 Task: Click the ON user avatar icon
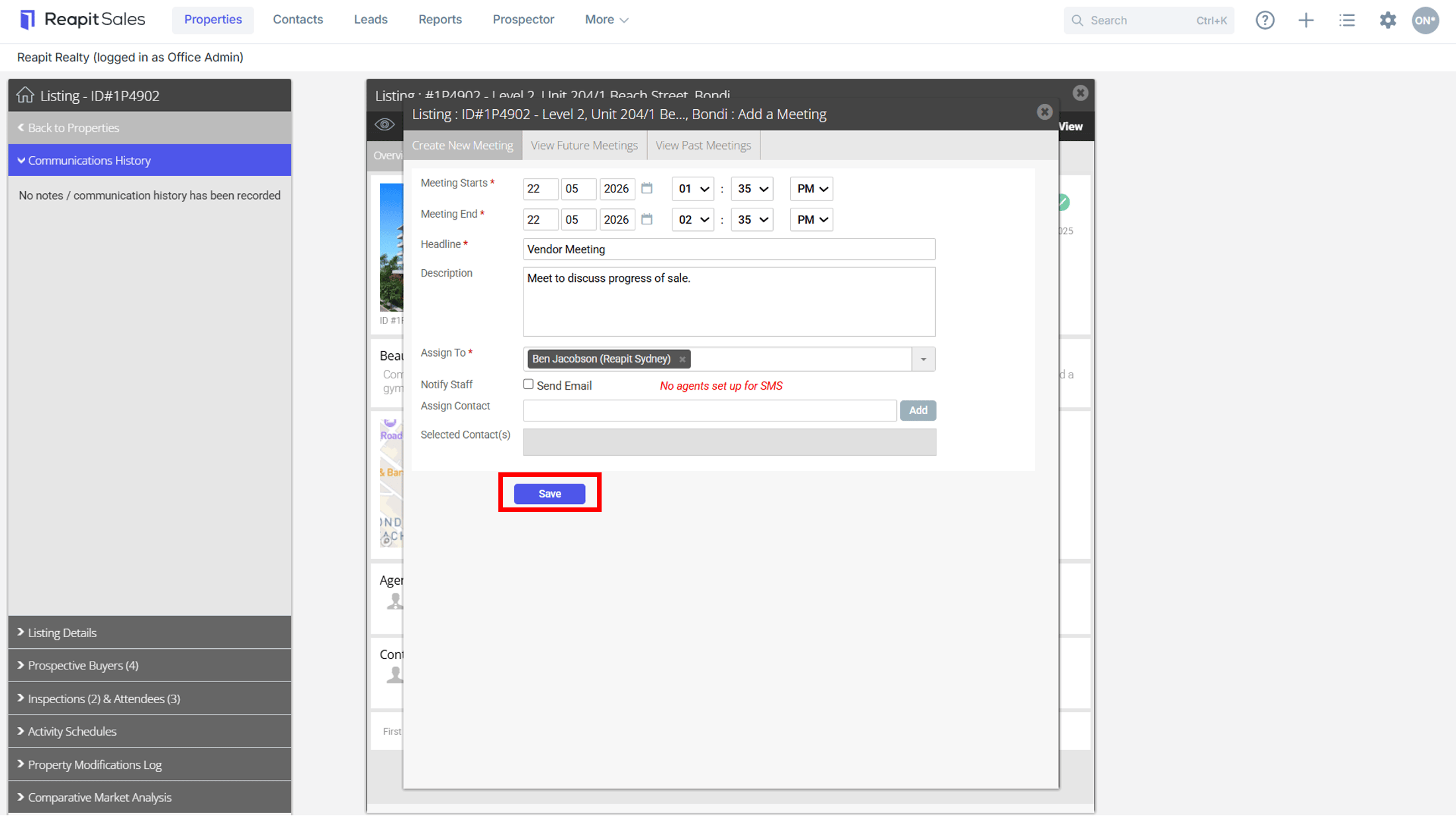1425,20
